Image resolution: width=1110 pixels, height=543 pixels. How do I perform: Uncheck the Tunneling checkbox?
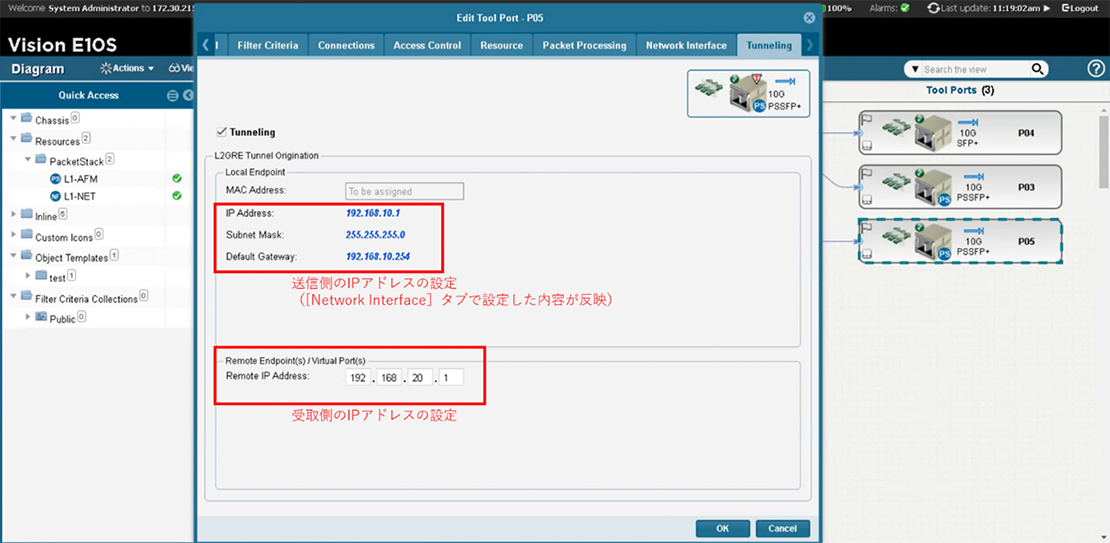point(221,132)
